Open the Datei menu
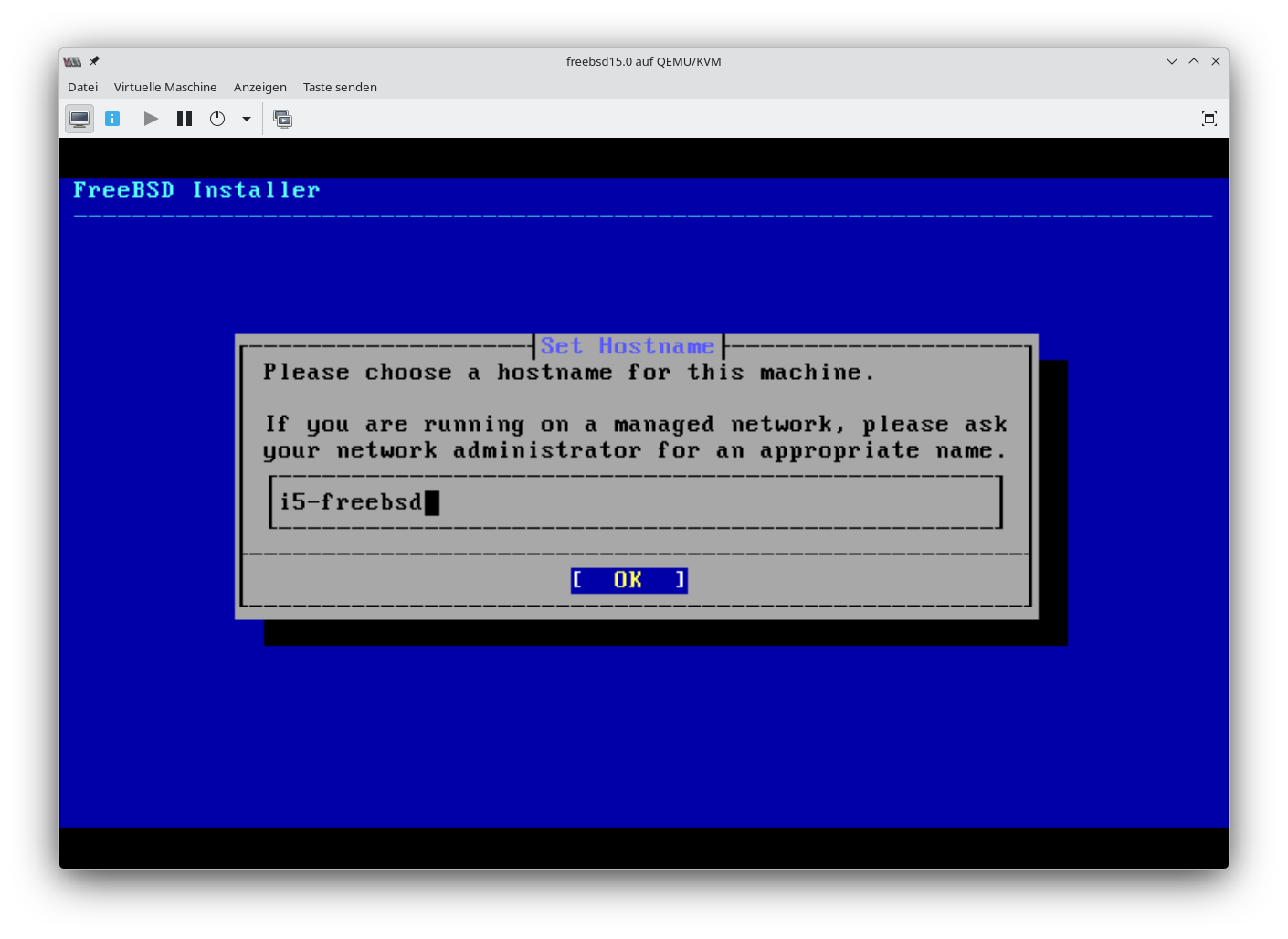The width and height of the screenshot is (1288, 939). pyautogui.click(x=82, y=87)
